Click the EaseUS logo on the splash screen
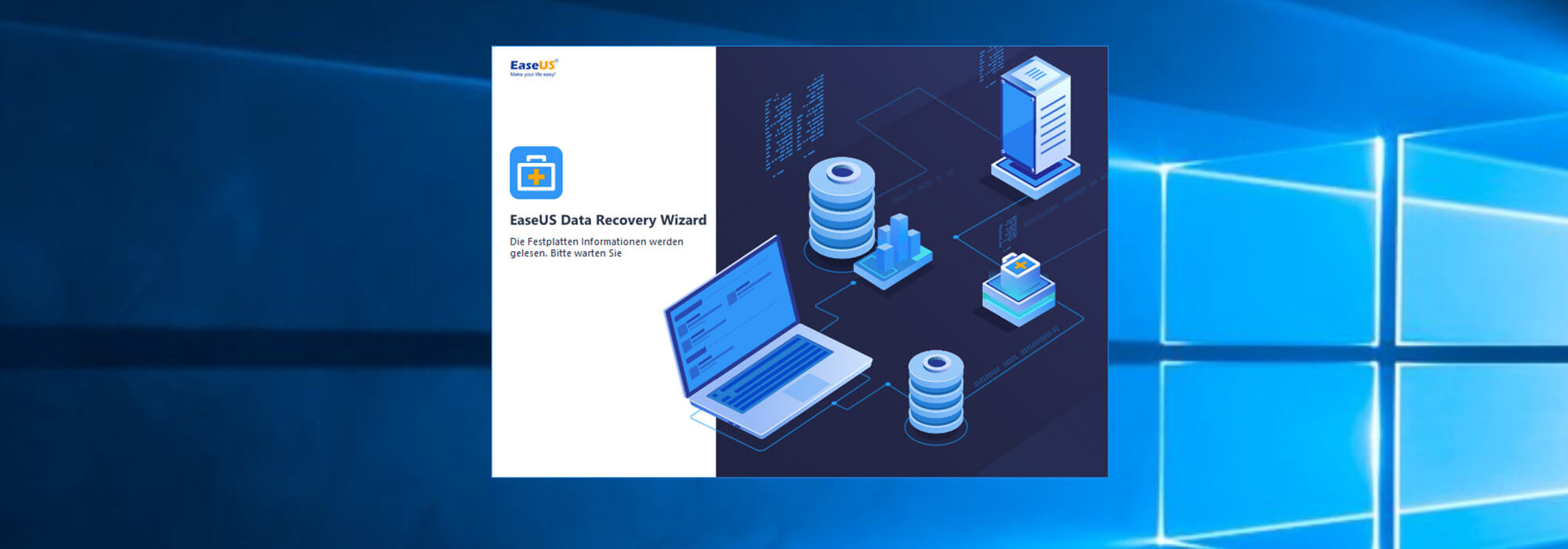Image resolution: width=1568 pixels, height=549 pixels. tap(534, 67)
